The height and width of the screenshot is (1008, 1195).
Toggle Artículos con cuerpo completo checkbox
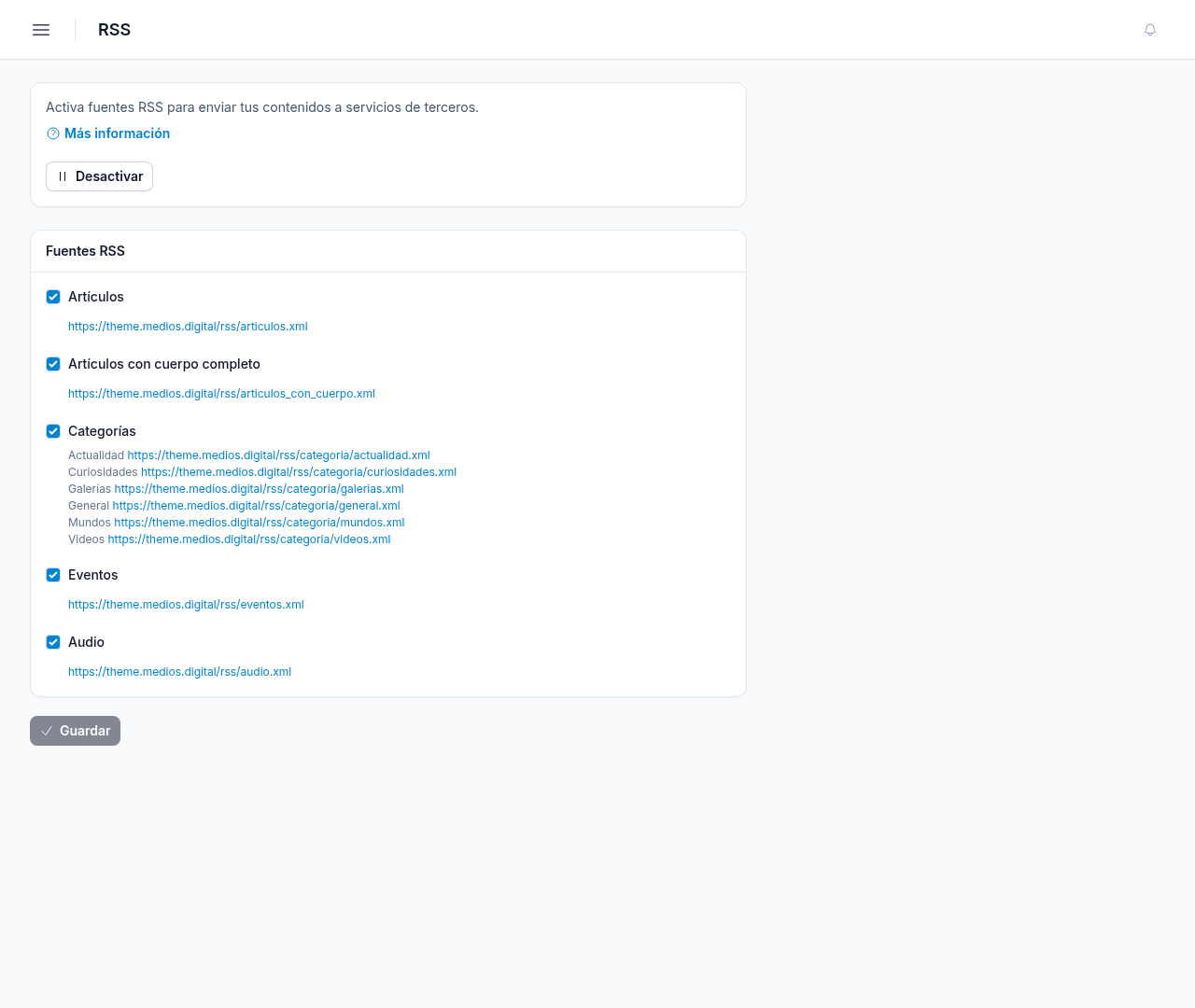(53, 364)
